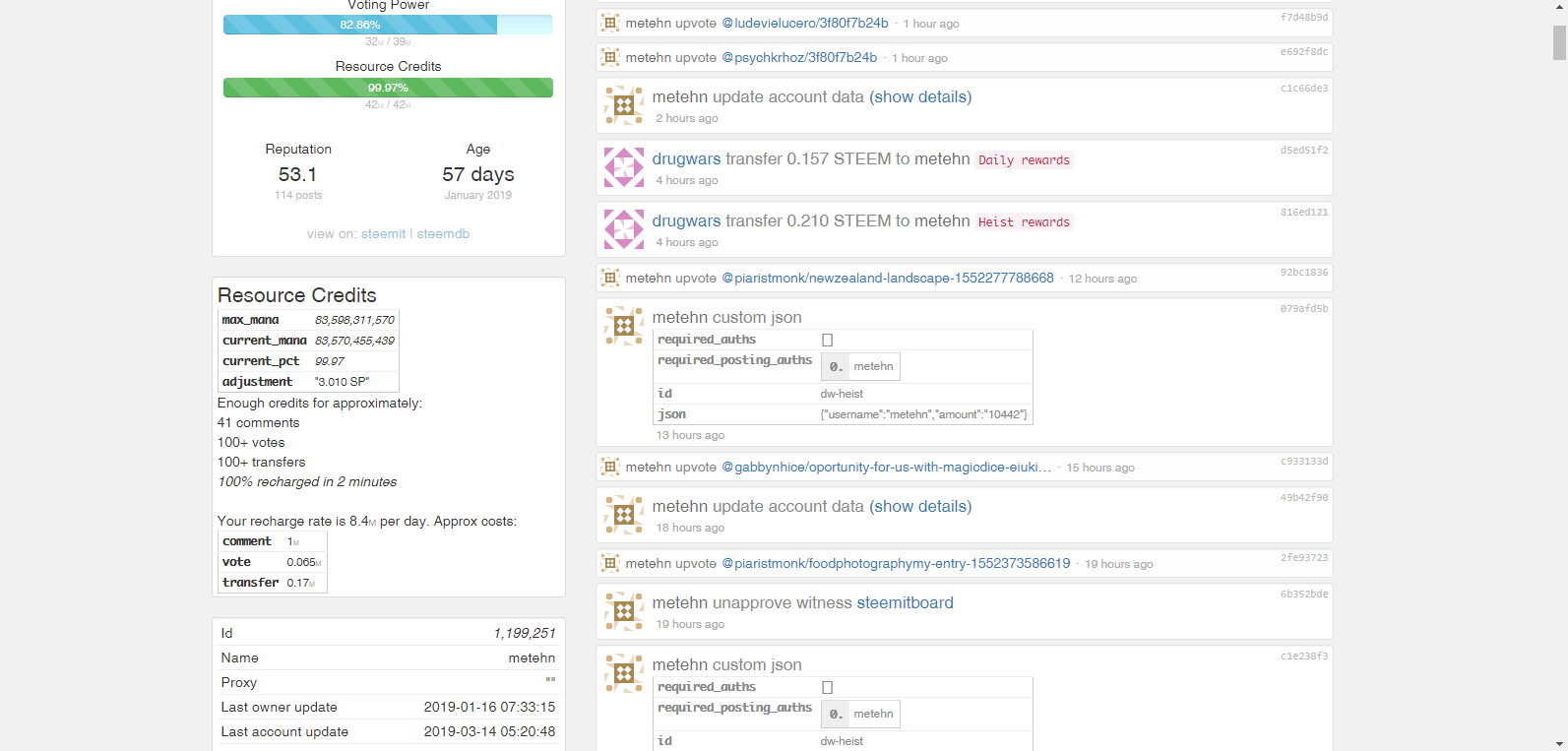Click drugwars avatar on 0.210 STEEM transfer
This screenshot has height=751, width=1568.
click(x=624, y=229)
